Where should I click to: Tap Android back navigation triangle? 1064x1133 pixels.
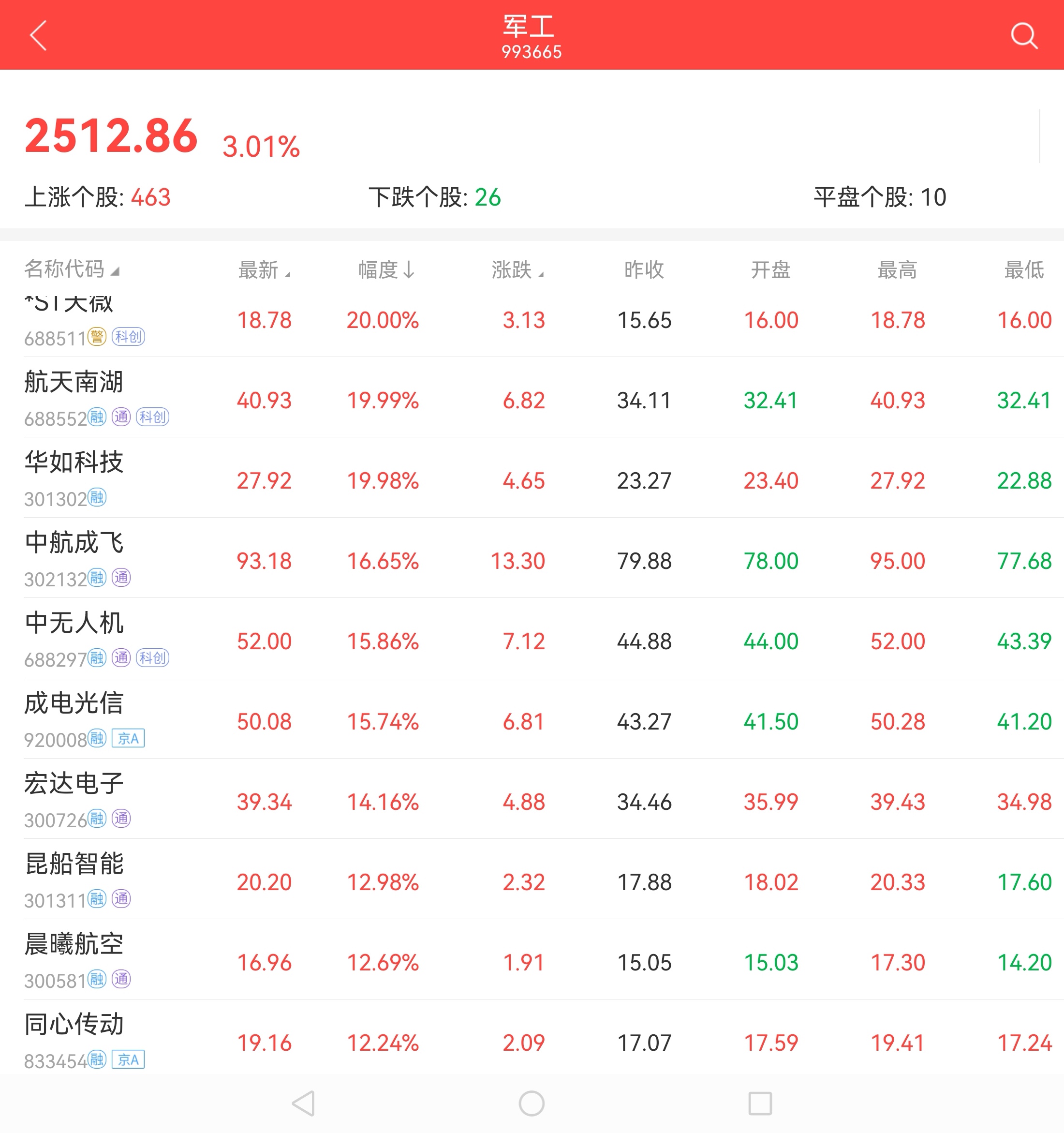point(303,1103)
